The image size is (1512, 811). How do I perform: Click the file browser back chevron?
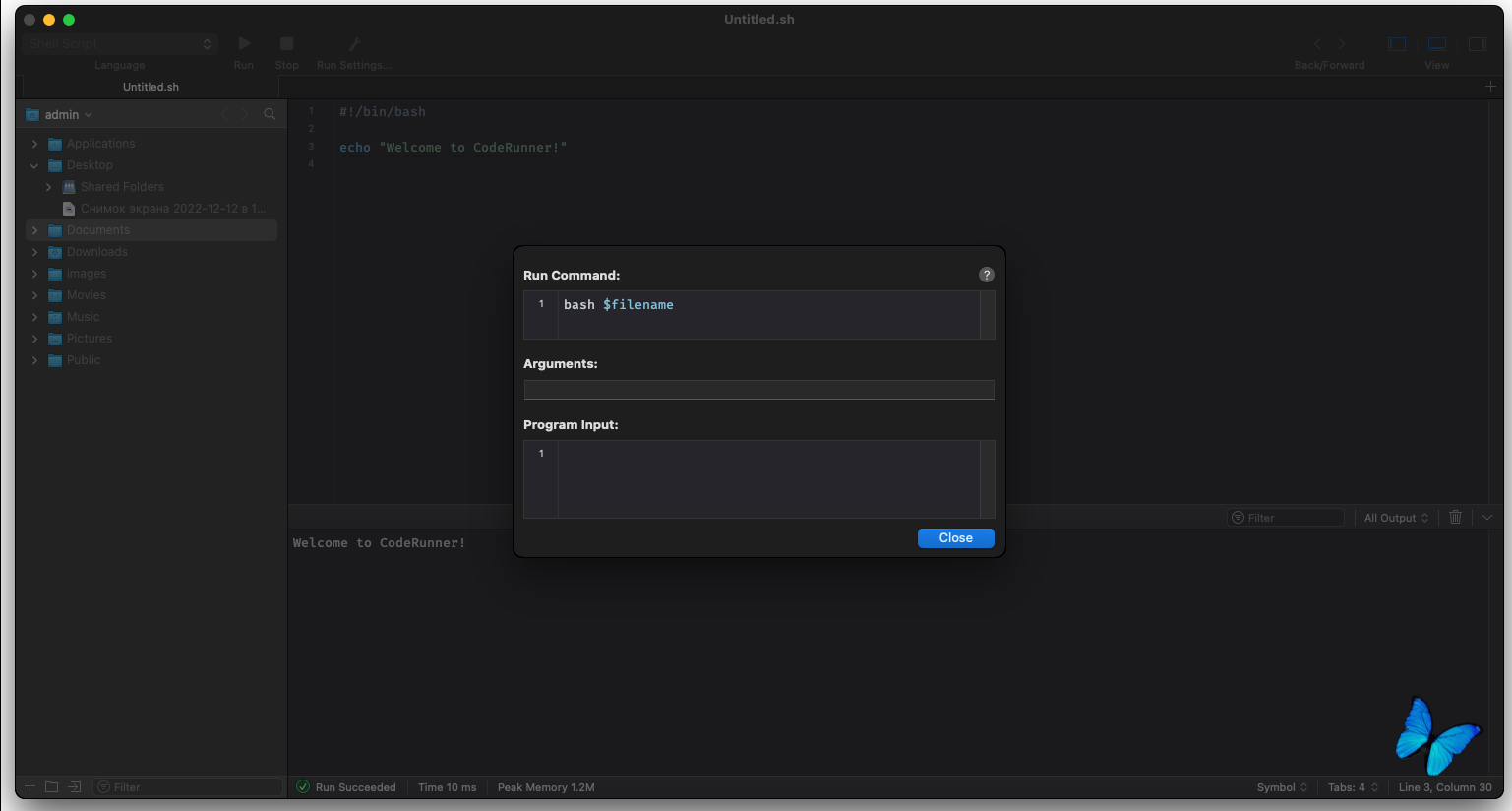pos(224,114)
